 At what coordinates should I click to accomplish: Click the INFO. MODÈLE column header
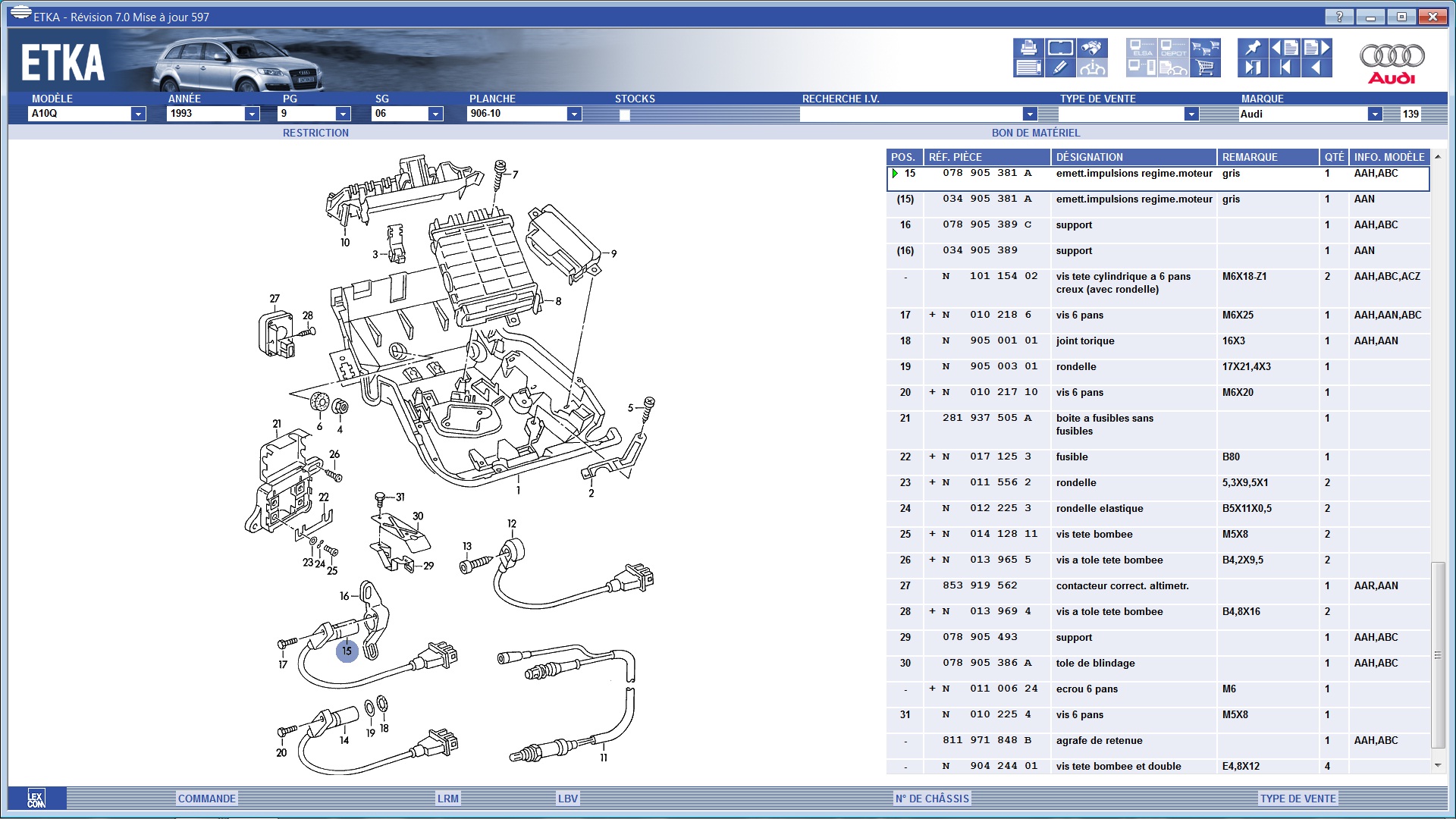click(x=1389, y=157)
